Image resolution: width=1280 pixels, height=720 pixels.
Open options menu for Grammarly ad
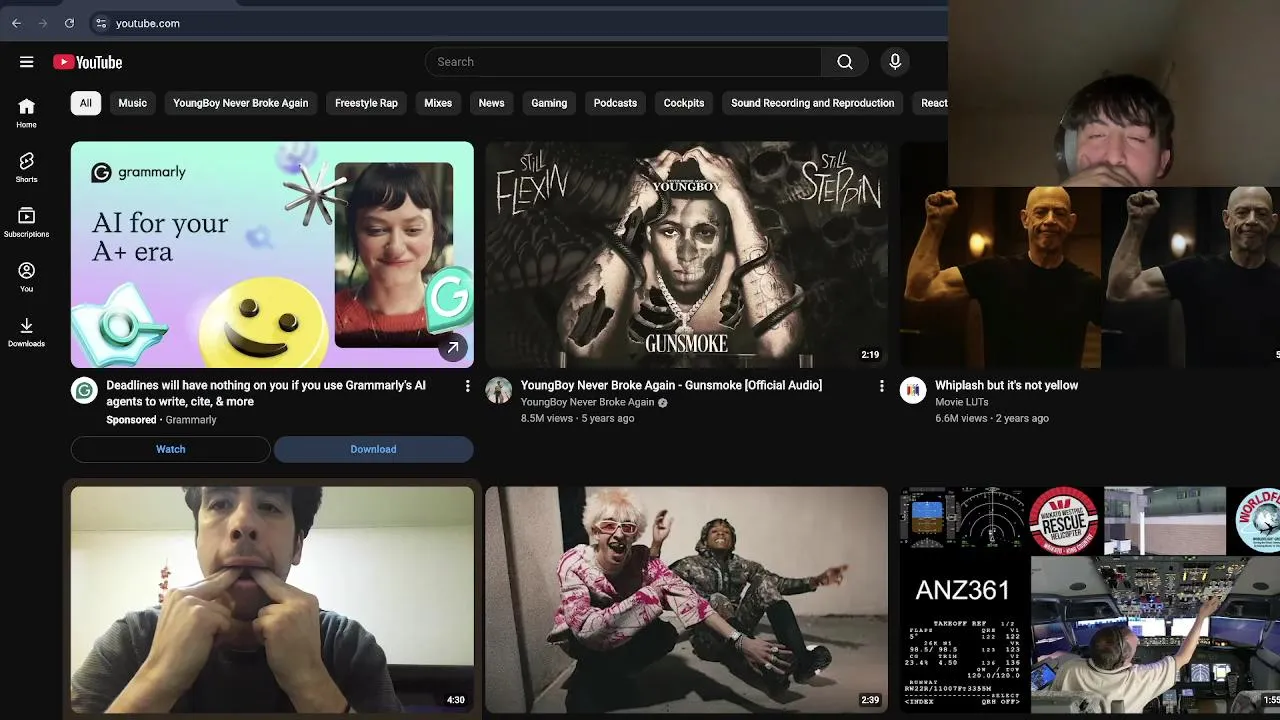point(467,386)
